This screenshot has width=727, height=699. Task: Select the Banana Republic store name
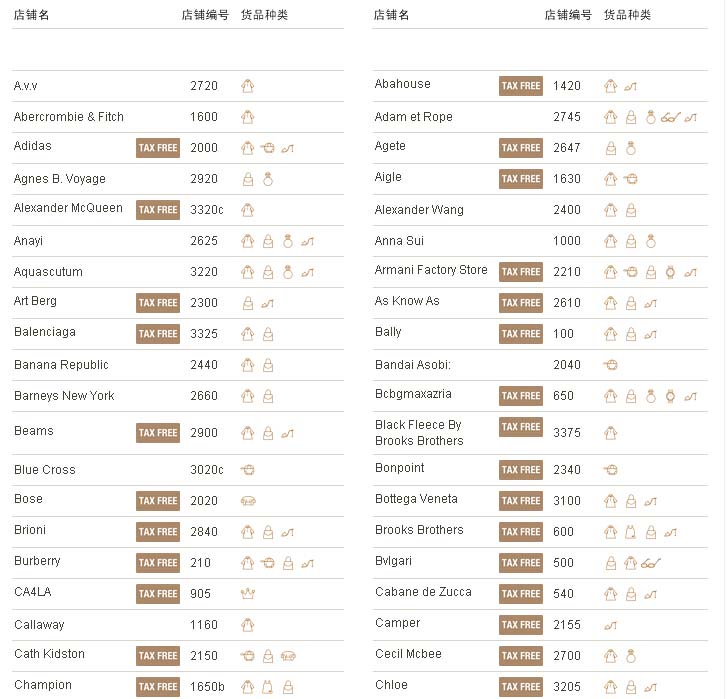coord(61,365)
